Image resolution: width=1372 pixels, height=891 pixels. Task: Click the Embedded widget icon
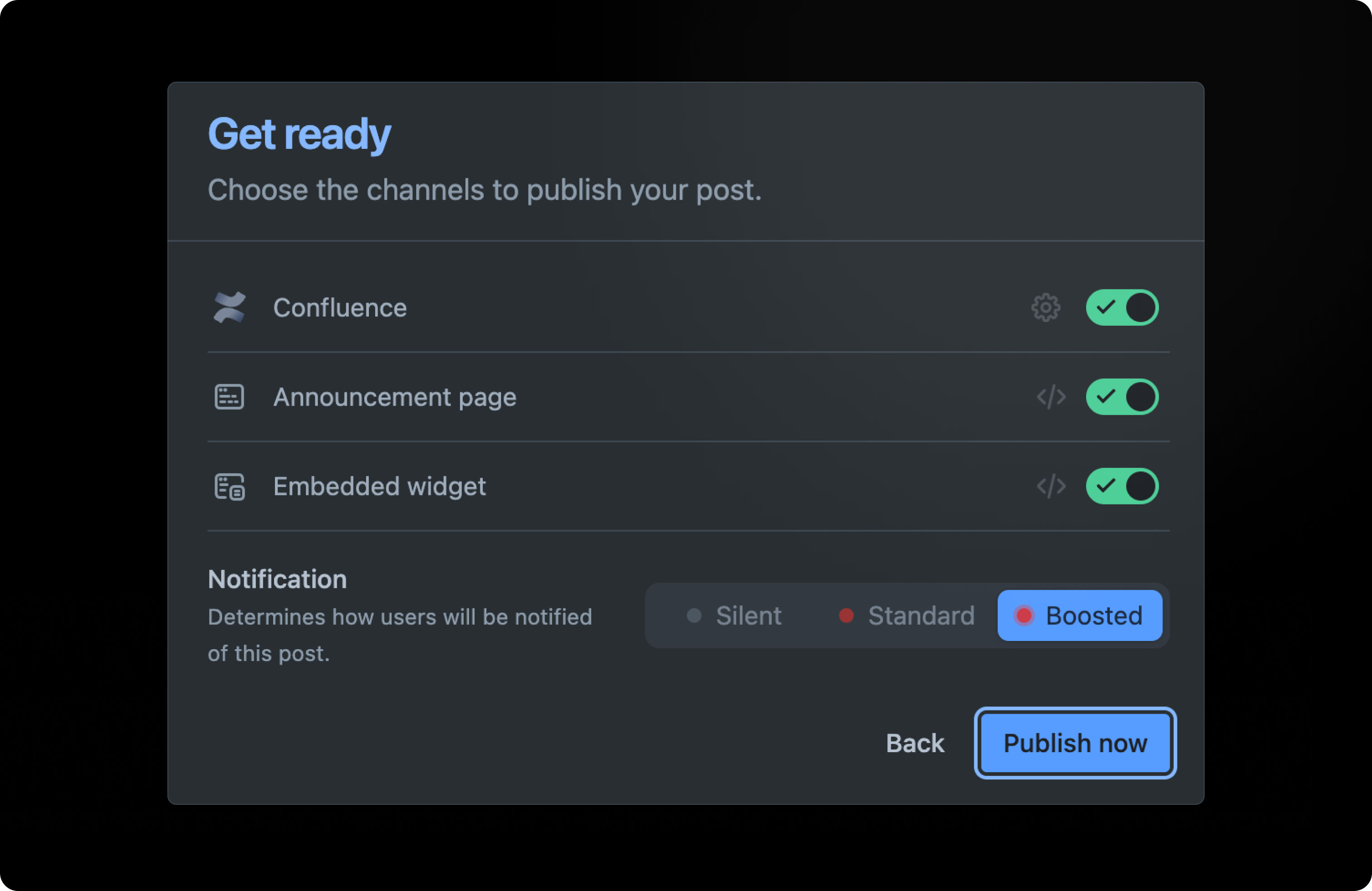230,486
